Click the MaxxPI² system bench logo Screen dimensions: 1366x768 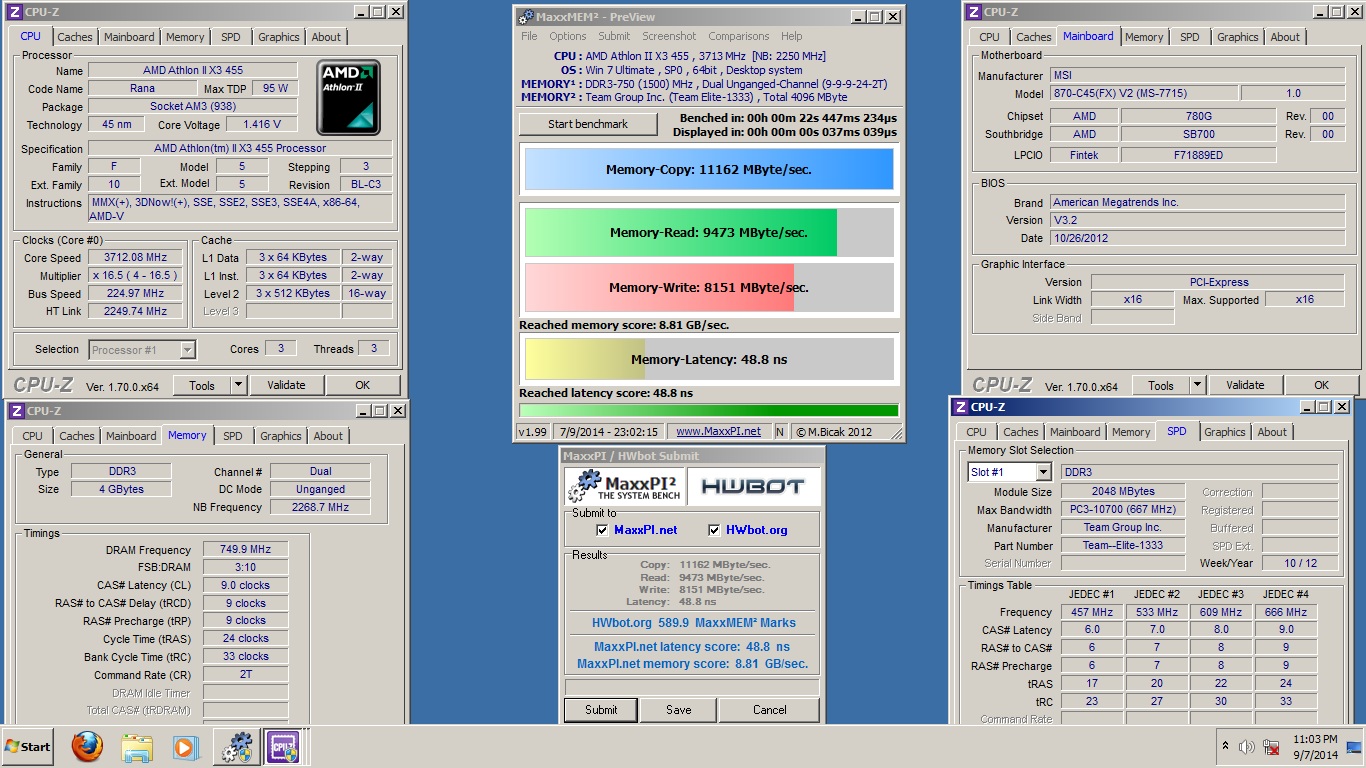point(623,486)
